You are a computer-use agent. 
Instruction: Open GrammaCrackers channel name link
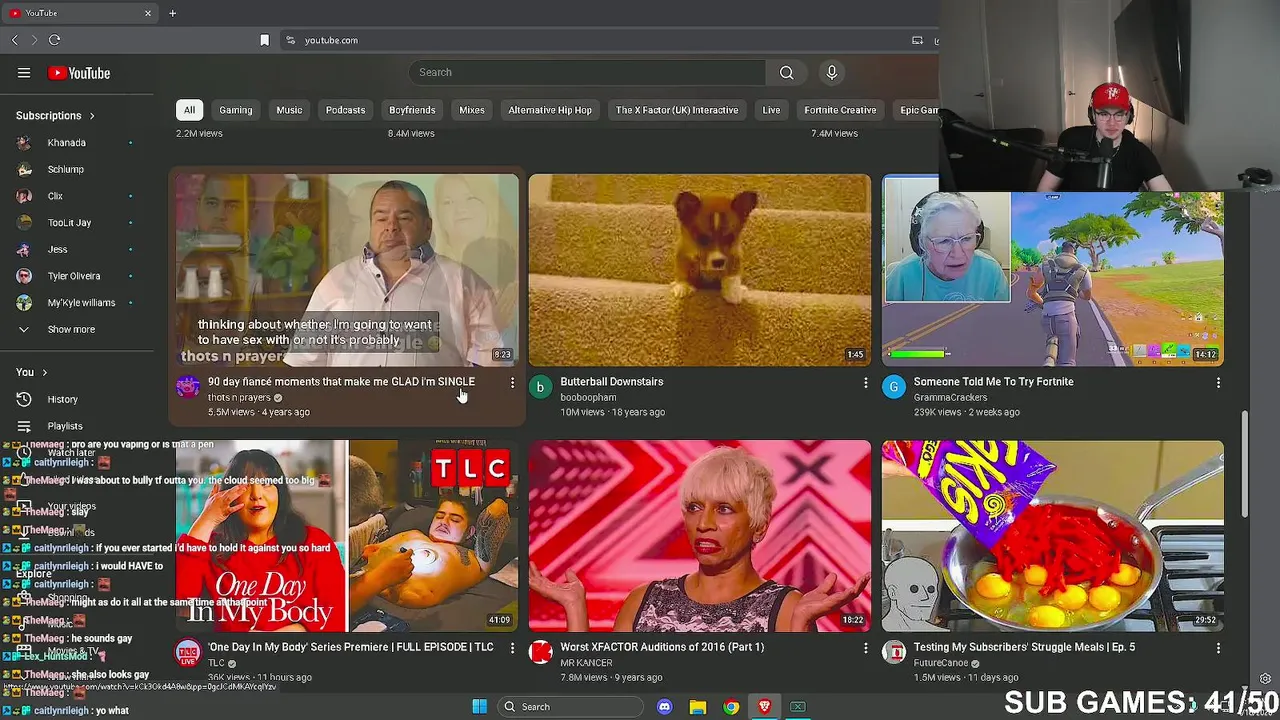click(x=950, y=397)
